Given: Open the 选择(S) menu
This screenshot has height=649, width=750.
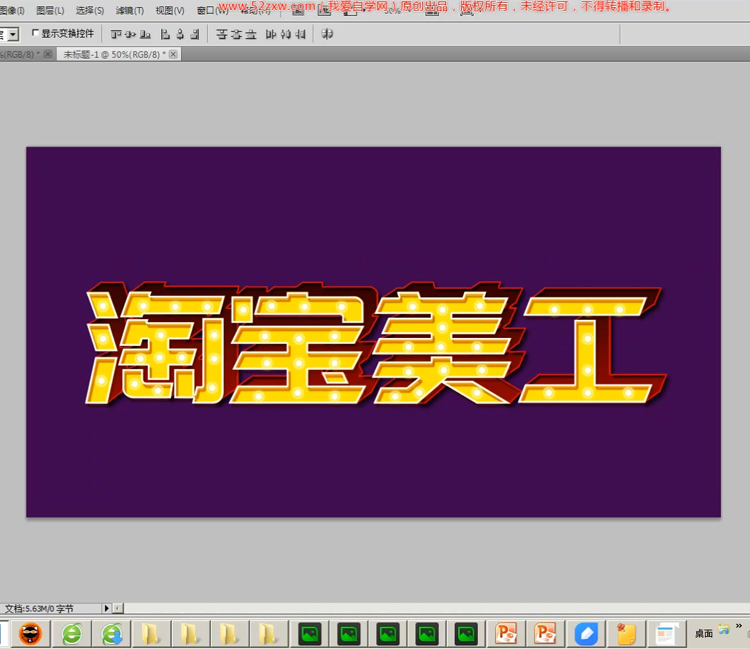Looking at the screenshot, I should (90, 10).
